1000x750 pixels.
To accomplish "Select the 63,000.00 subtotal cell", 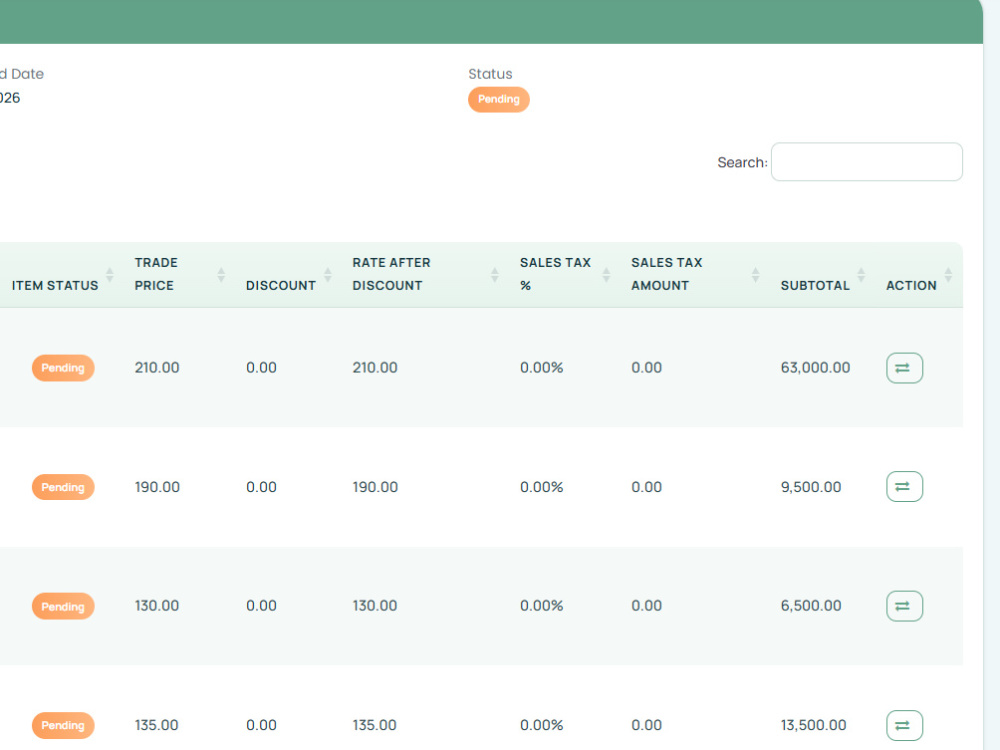I will [x=816, y=368].
